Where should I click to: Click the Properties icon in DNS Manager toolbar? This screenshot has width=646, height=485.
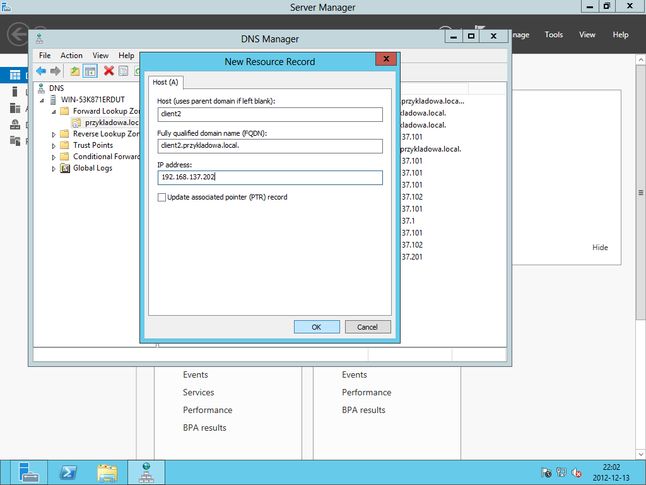point(123,71)
